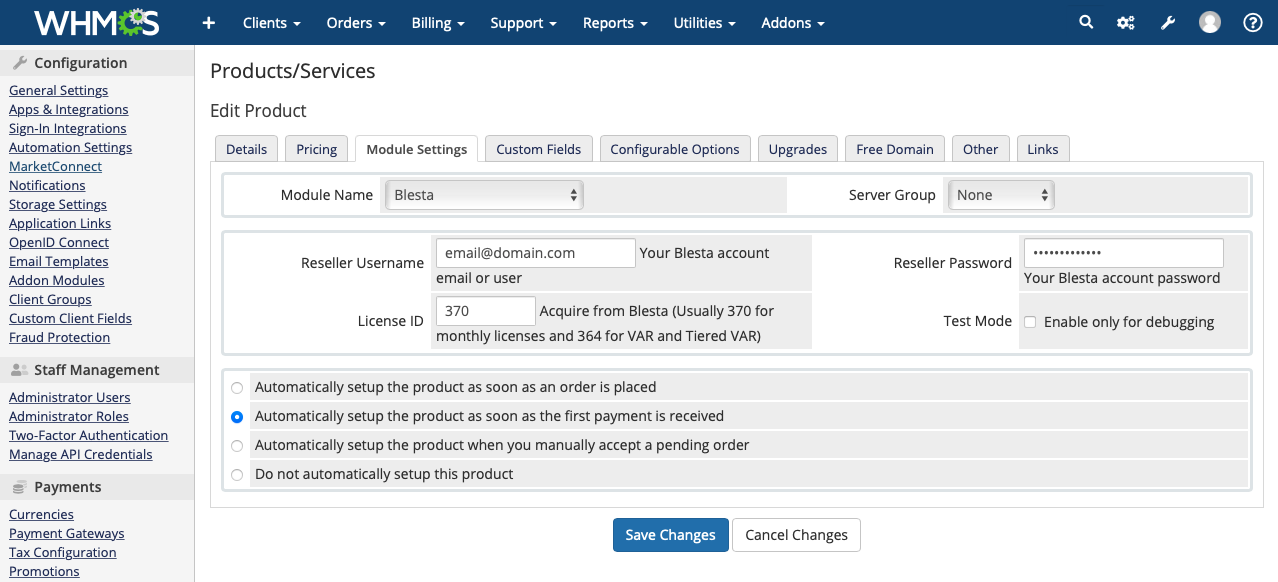Click the Save Changes button
The width and height of the screenshot is (1278, 582).
(x=670, y=535)
